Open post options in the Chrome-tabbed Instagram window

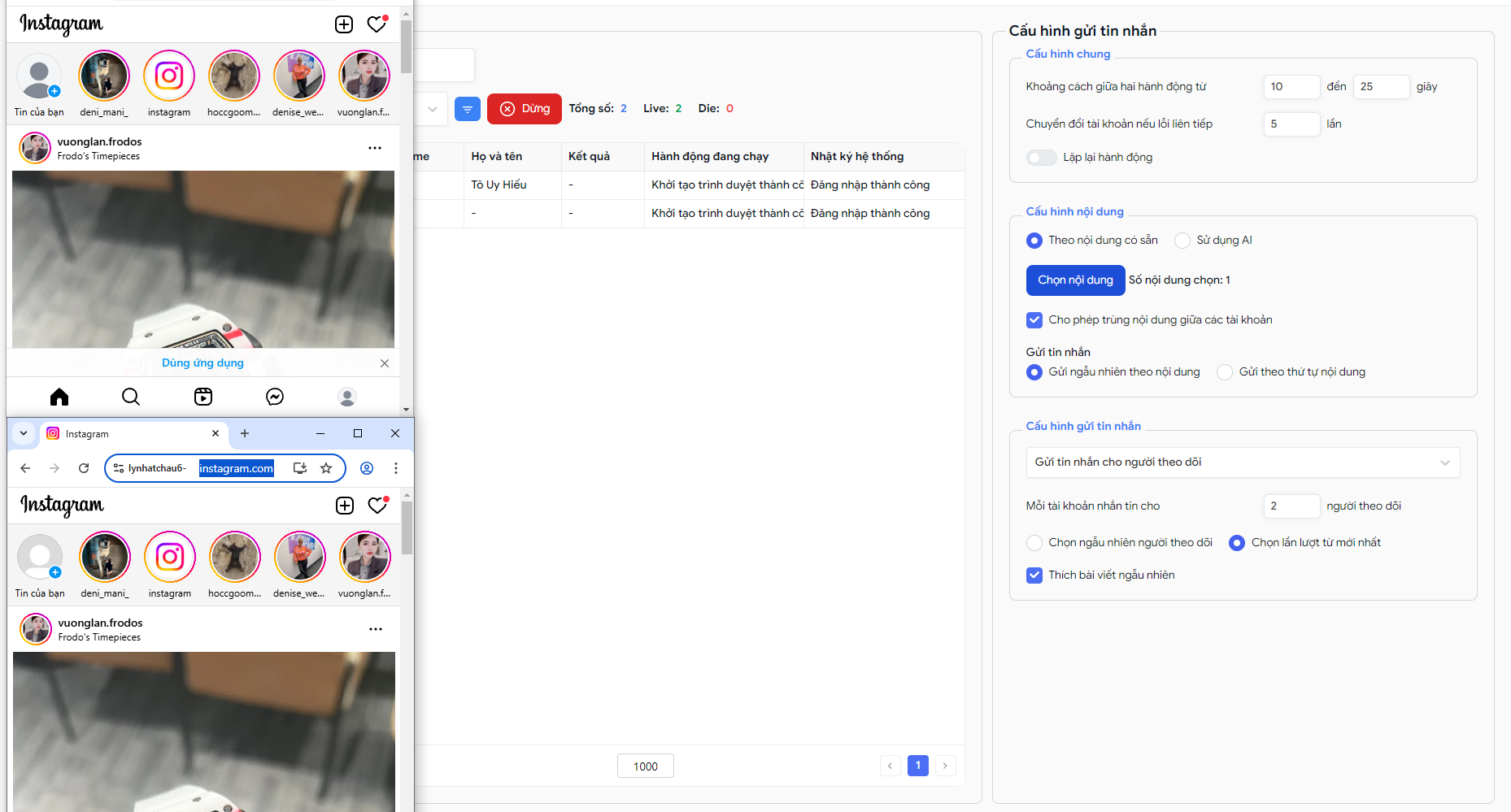point(376,629)
